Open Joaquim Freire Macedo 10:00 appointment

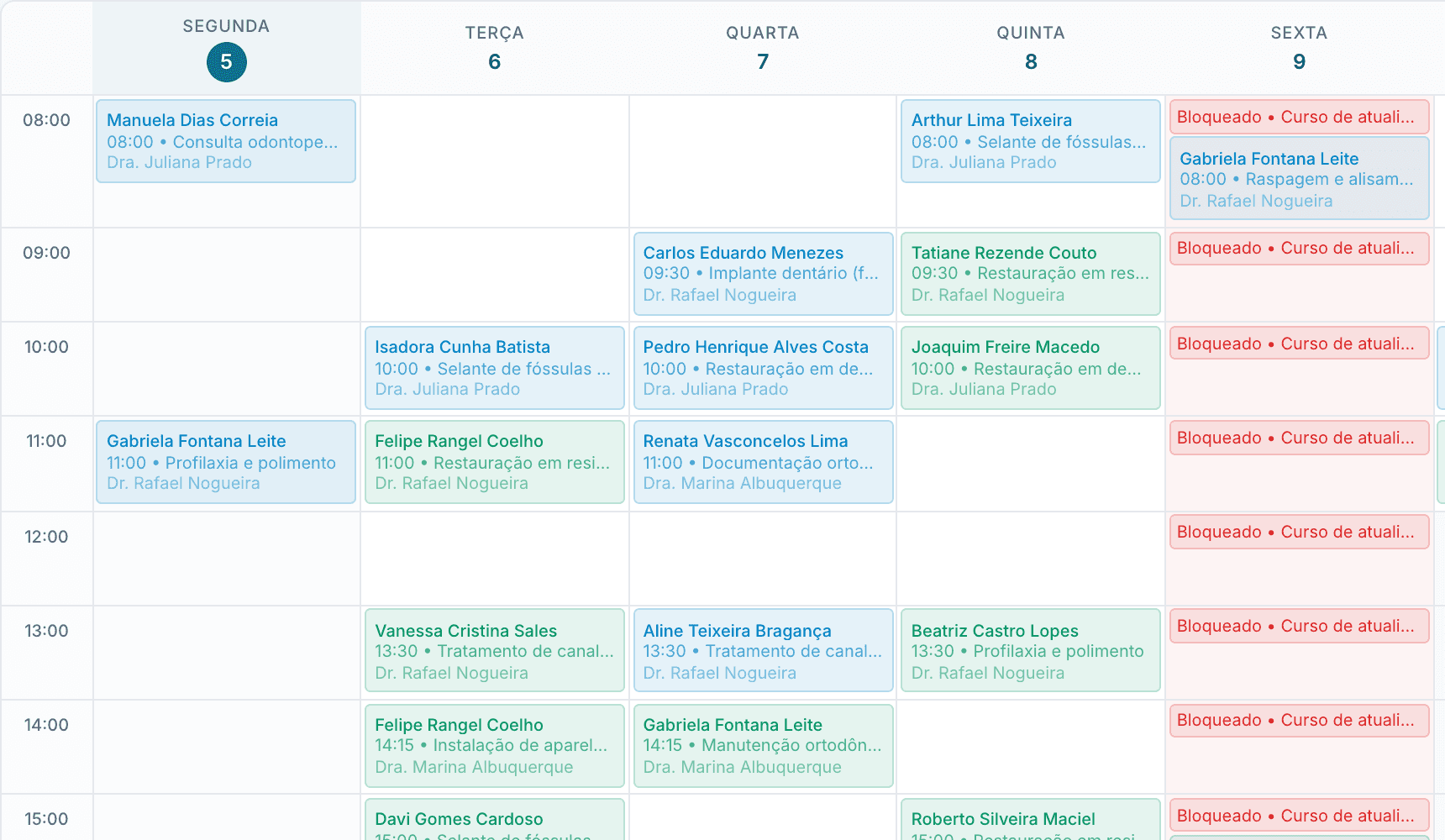1031,368
